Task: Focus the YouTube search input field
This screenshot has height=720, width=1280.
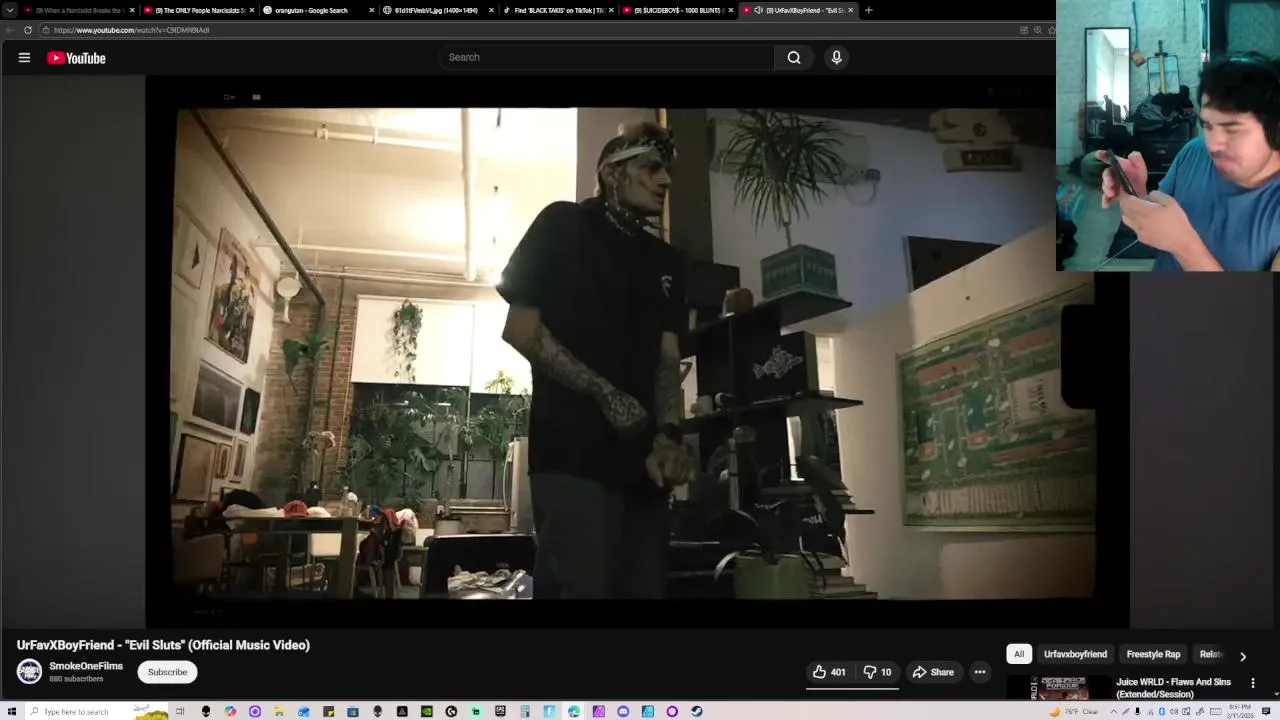Action: click(x=606, y=57)
